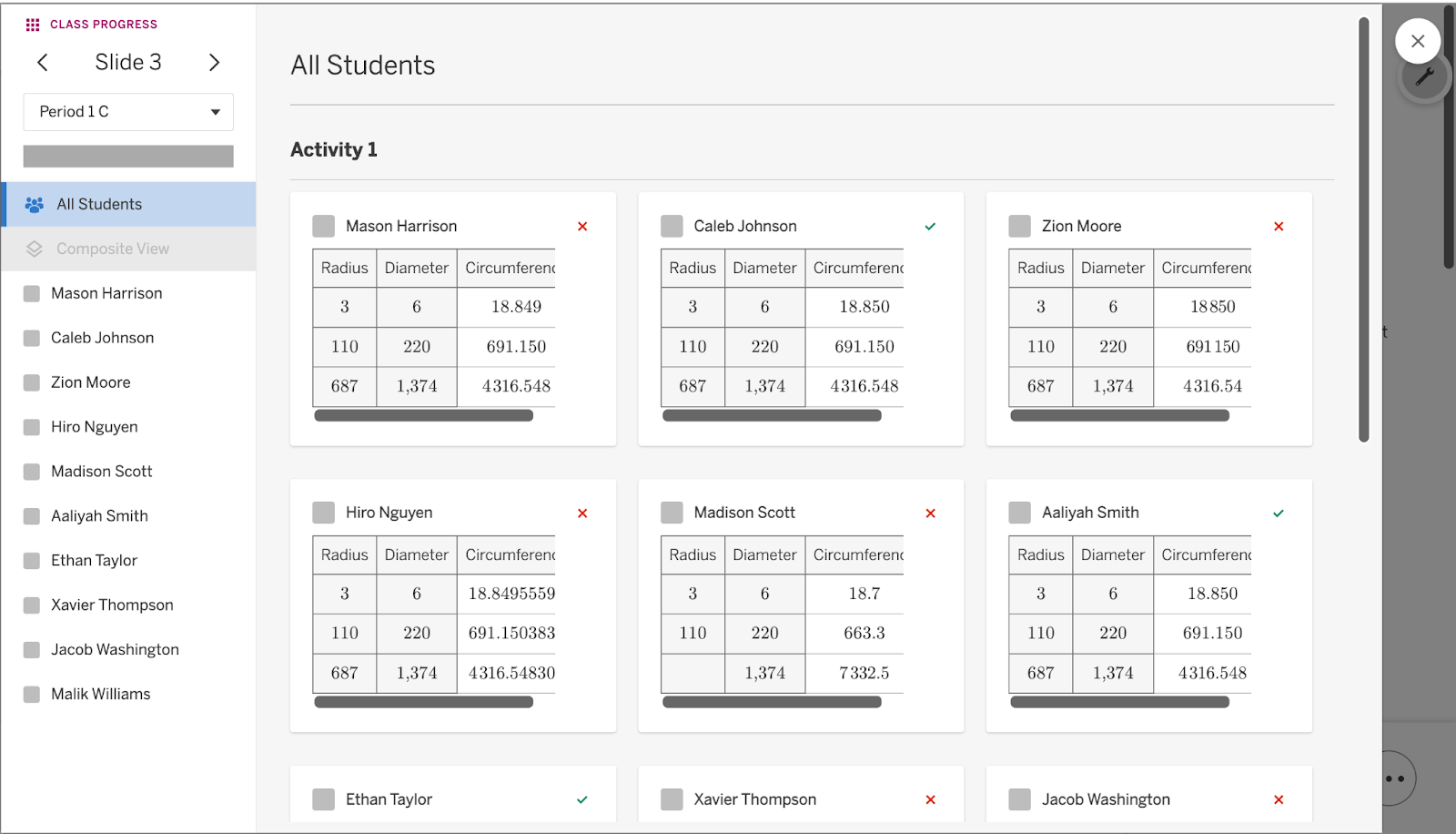Click the wrench tools icon
This screenshot has width=1456, height=834.
click(x=1424, y=77)
